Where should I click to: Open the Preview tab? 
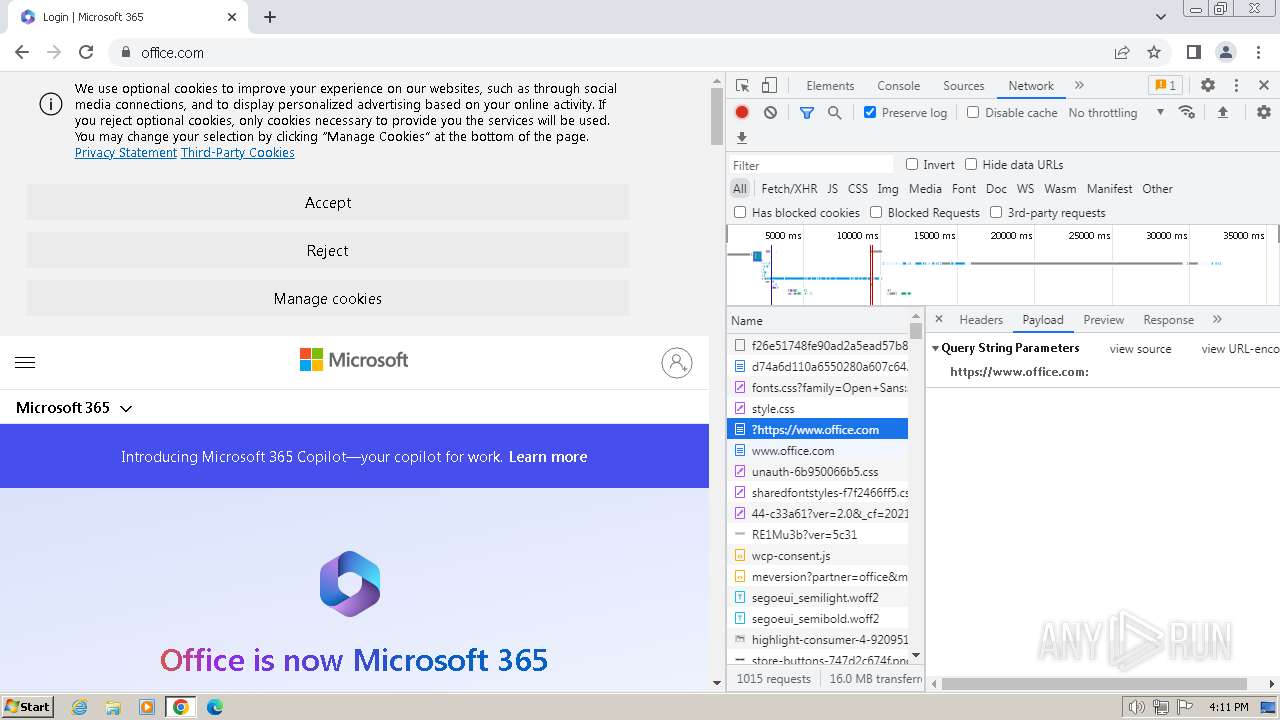[1104, 320]
